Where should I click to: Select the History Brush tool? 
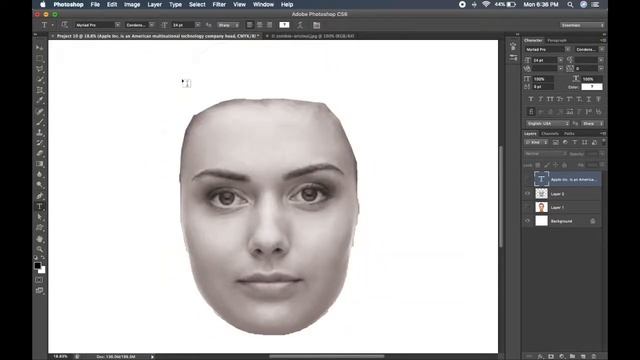tap(40, 143)
